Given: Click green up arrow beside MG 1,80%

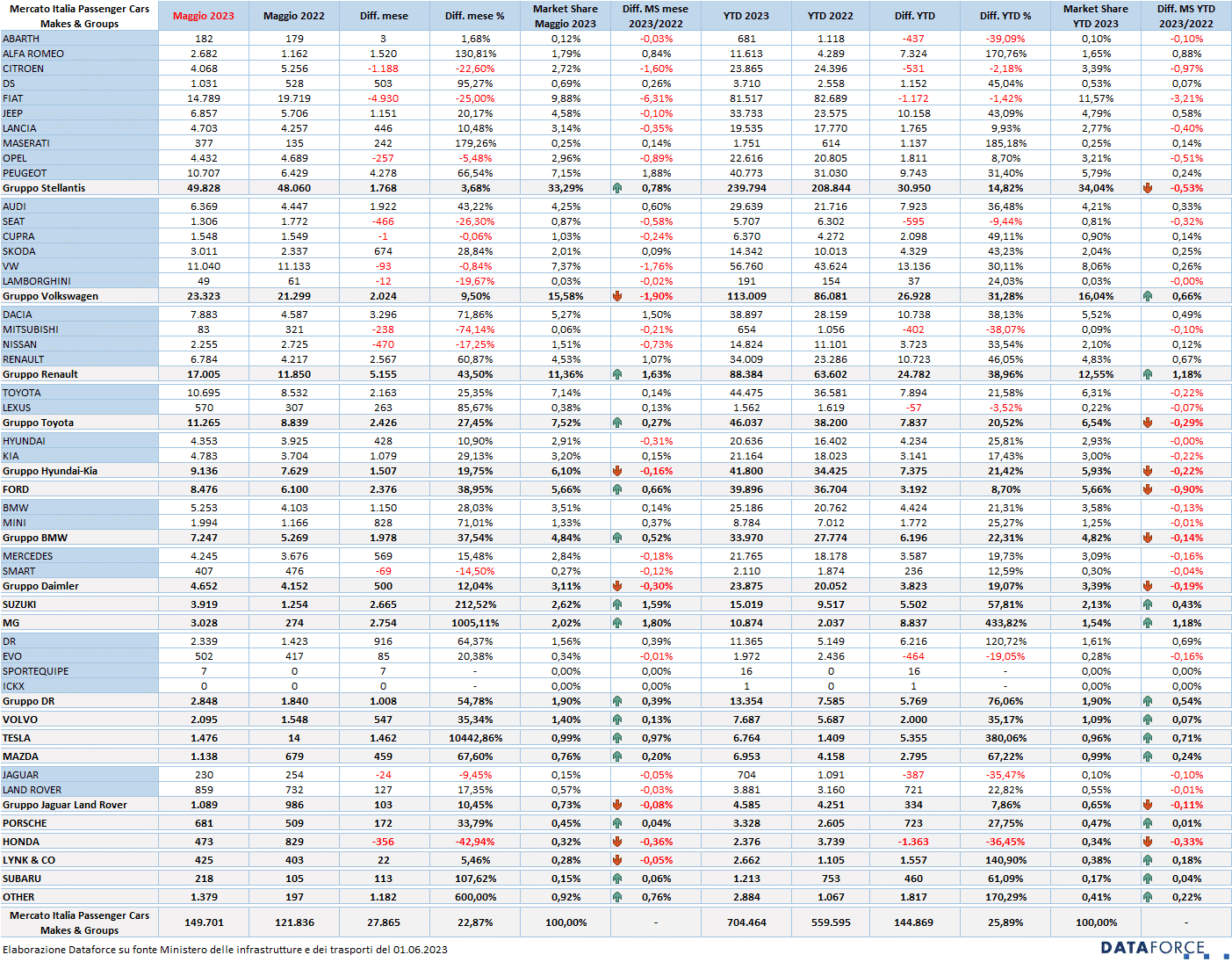Looking at the screenshot, I should click(617, 623).
